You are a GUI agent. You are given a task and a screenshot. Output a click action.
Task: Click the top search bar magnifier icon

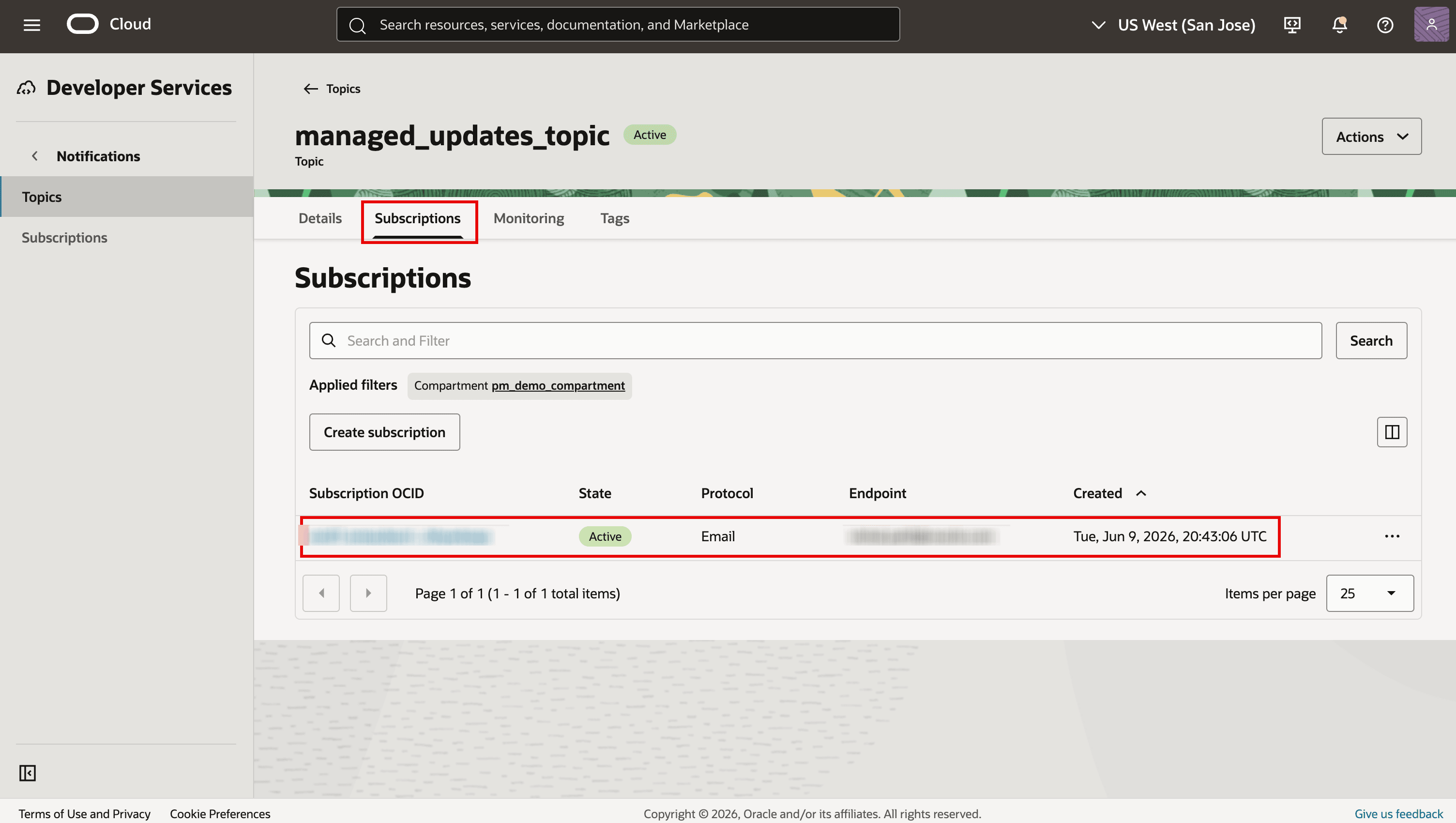point(357,25)
